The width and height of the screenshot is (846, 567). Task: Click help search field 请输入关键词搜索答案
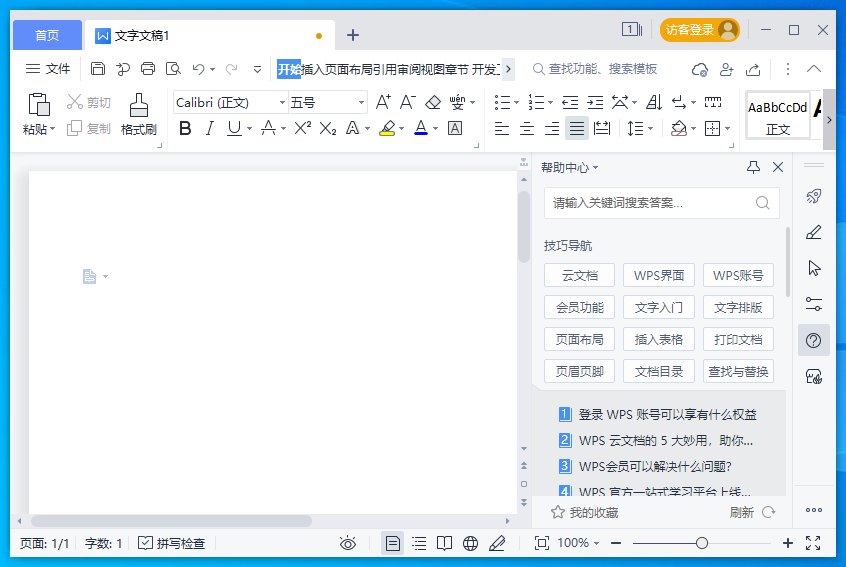pyautogui.click(x=661, y=203)
